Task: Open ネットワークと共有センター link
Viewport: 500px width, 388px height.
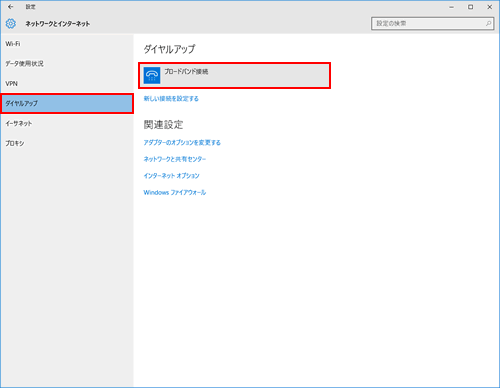Action: [175, 159]
